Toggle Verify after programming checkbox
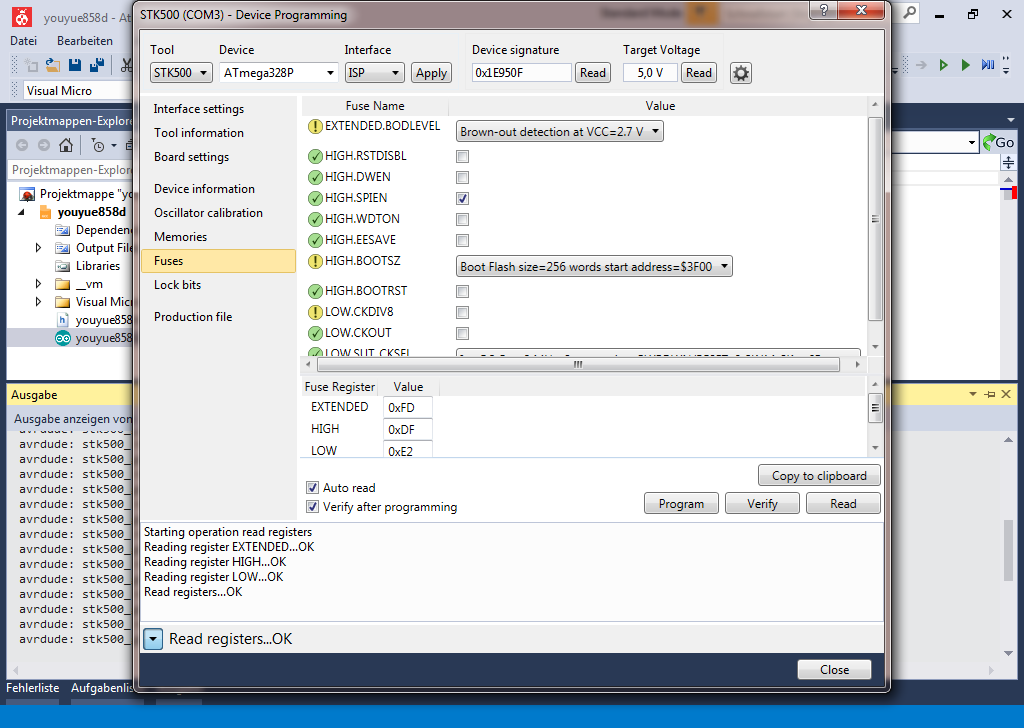Image resolution: width=1024 pixels, height=728 pixels. [x=312, y=506]
